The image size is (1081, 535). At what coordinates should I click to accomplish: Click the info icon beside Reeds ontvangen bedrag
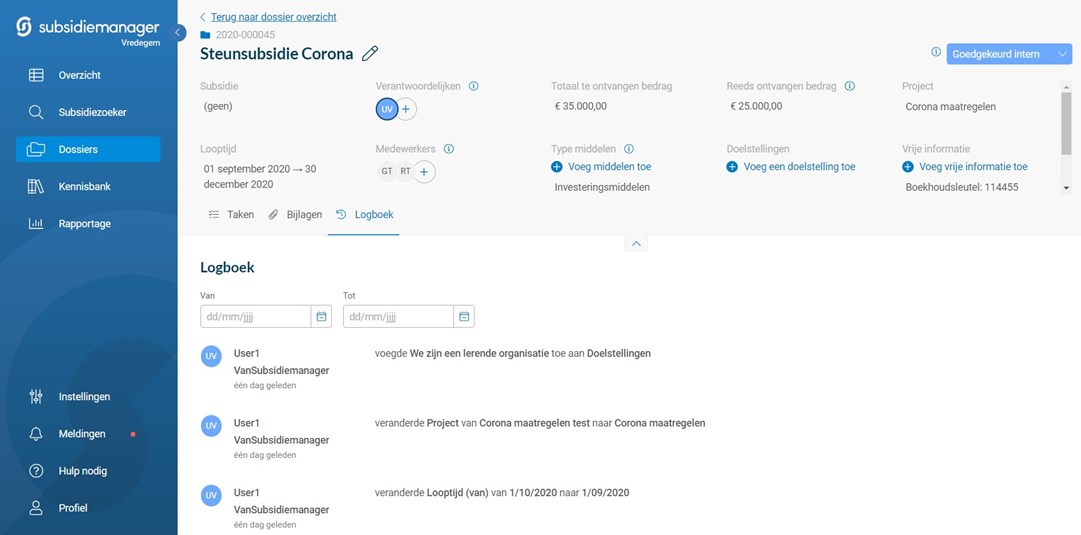click(849, 86)
